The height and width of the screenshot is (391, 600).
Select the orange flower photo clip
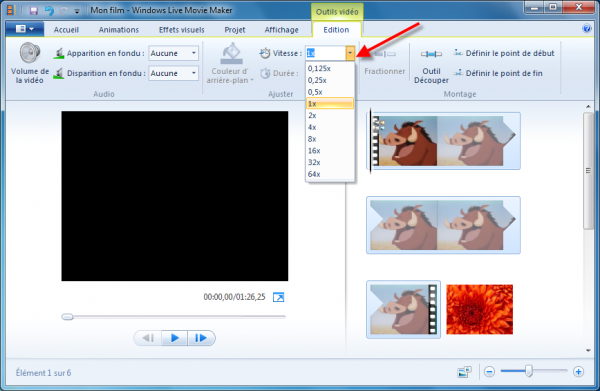point(479,310)
